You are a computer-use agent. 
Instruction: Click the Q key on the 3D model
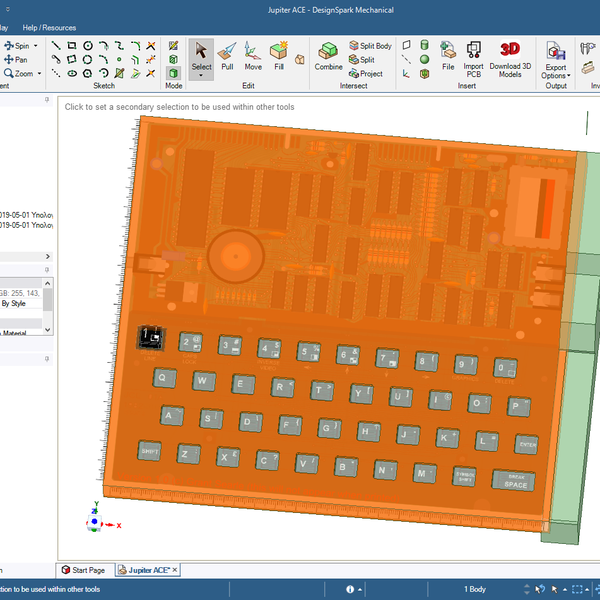tap(163, 378)
